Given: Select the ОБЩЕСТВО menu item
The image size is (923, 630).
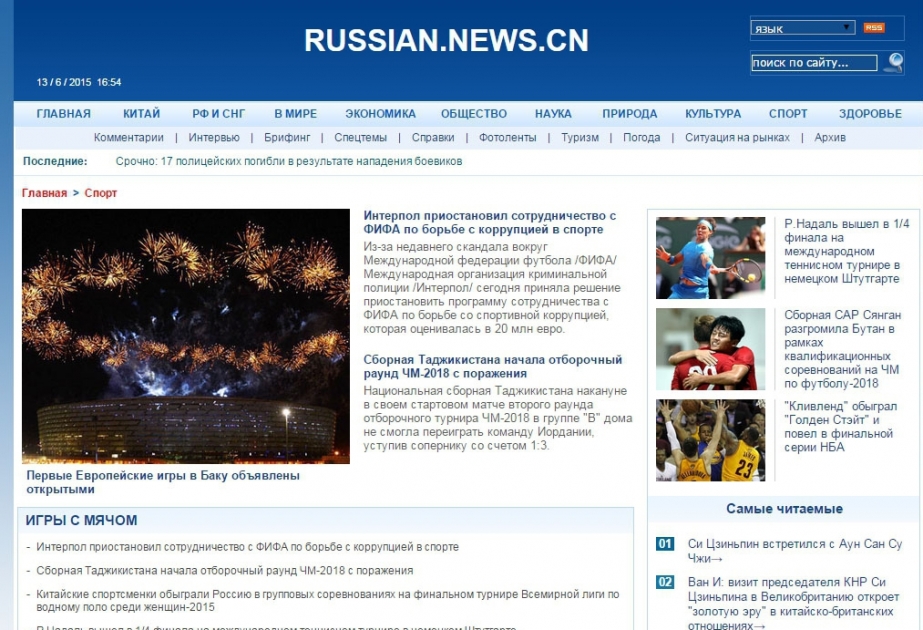Looking at the screenshot, I should (474, 114).
